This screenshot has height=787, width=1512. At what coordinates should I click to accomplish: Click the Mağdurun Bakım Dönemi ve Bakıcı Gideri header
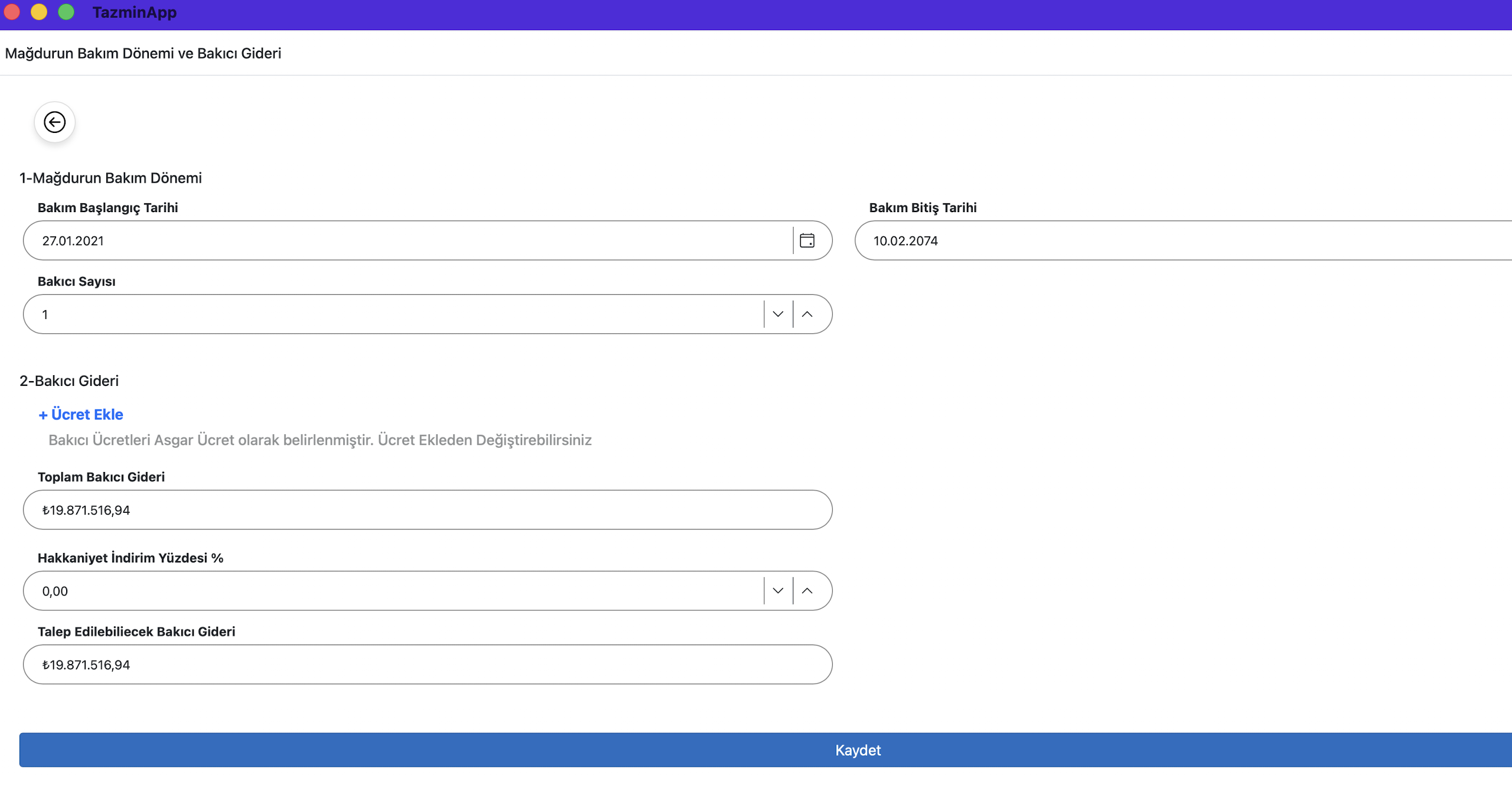143,53
